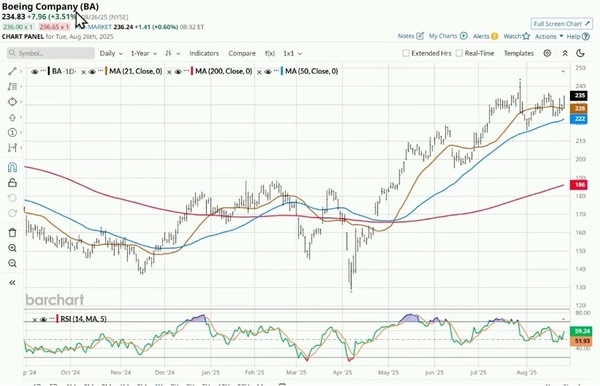Hide the RSI study eye icon
This screenshot has height=386, width=600.
click(x=43, y=319)
